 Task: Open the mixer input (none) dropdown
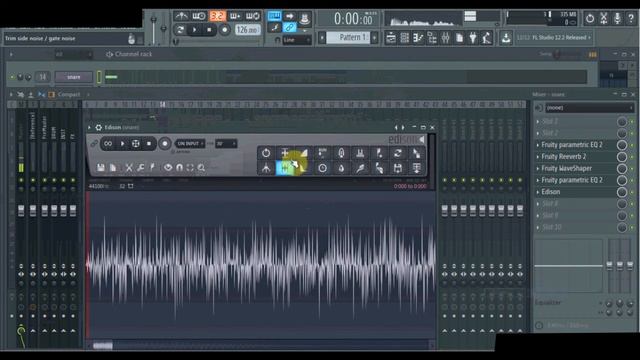589,108
